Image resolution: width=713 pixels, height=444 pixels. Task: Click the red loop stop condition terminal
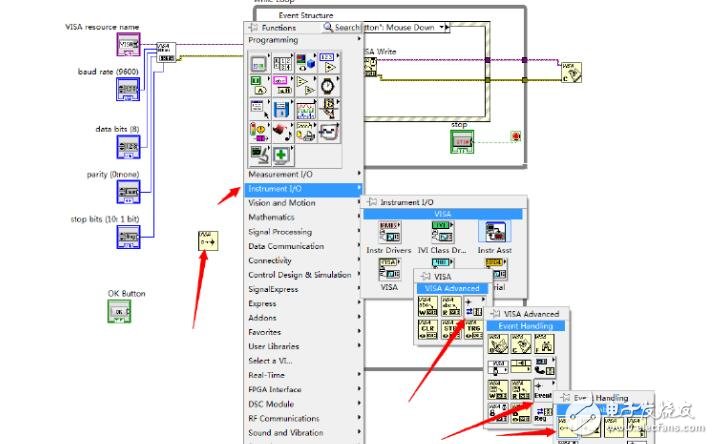pyautogui.click(x=515, y=135)
